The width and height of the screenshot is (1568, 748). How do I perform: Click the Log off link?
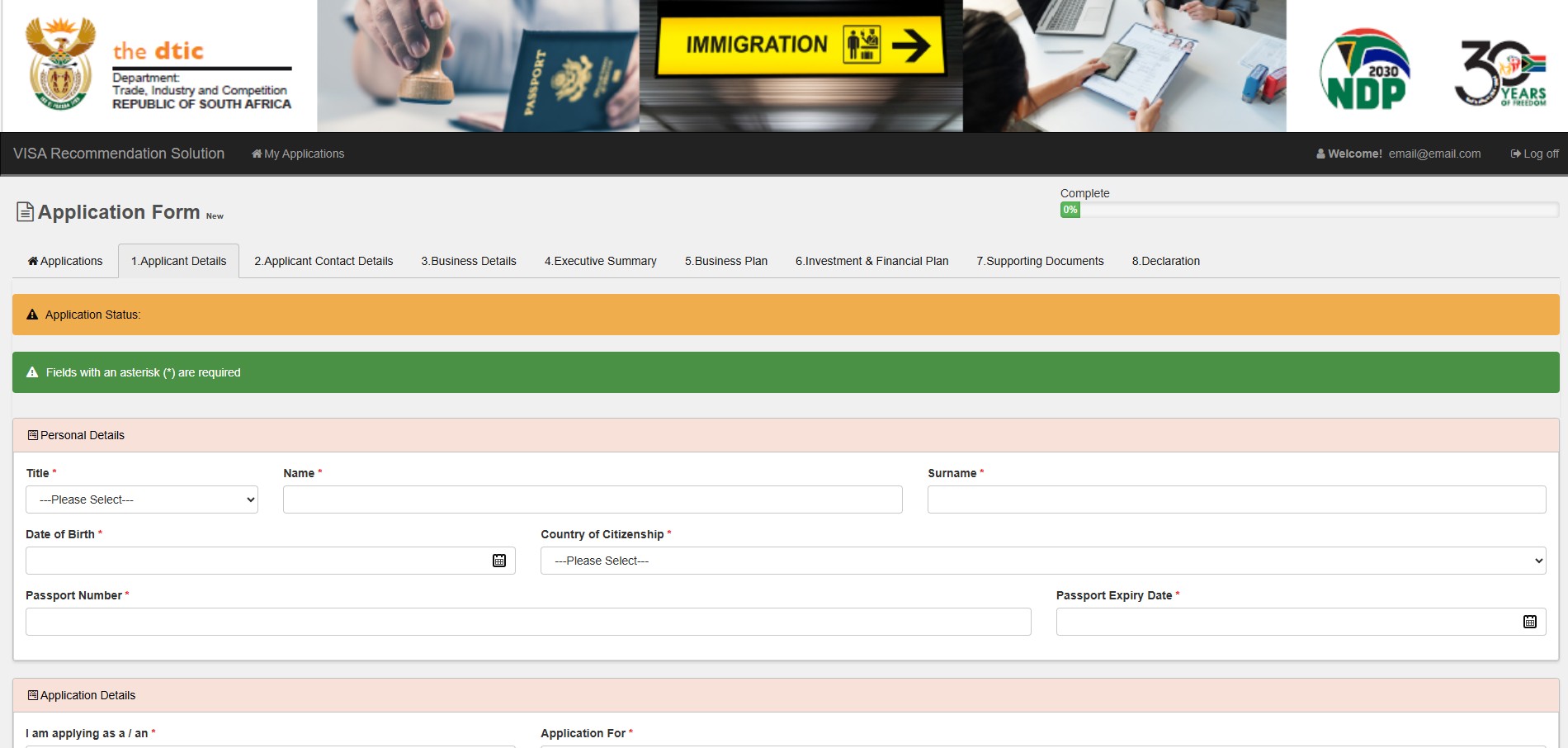pyautogui.click(x=1534, y=154)
